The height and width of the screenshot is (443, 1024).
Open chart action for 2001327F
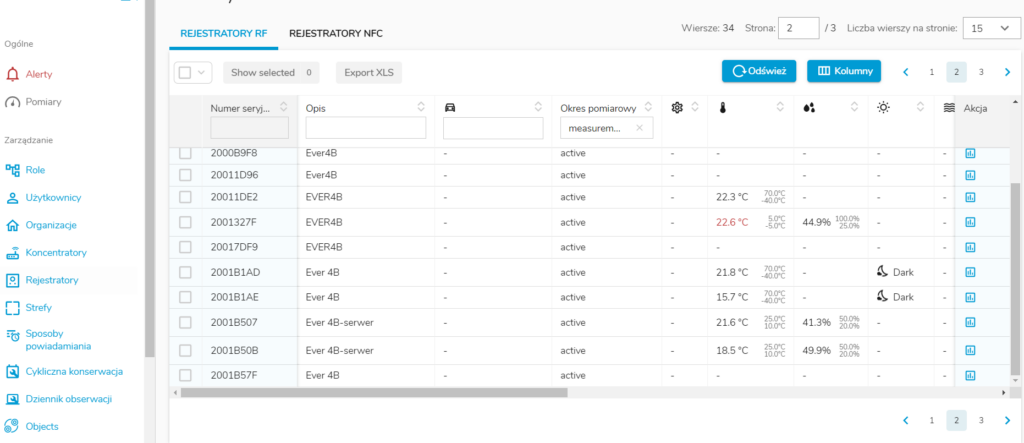coord(970,222)
